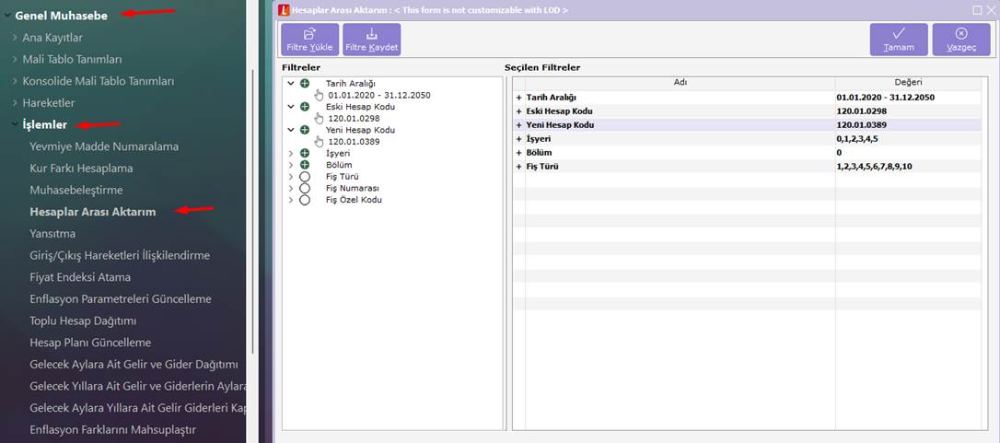This screenshot has height=443, width=1000.
Task: Toggle the İşyeri filter green plus icon
Action: coord(305,153)
